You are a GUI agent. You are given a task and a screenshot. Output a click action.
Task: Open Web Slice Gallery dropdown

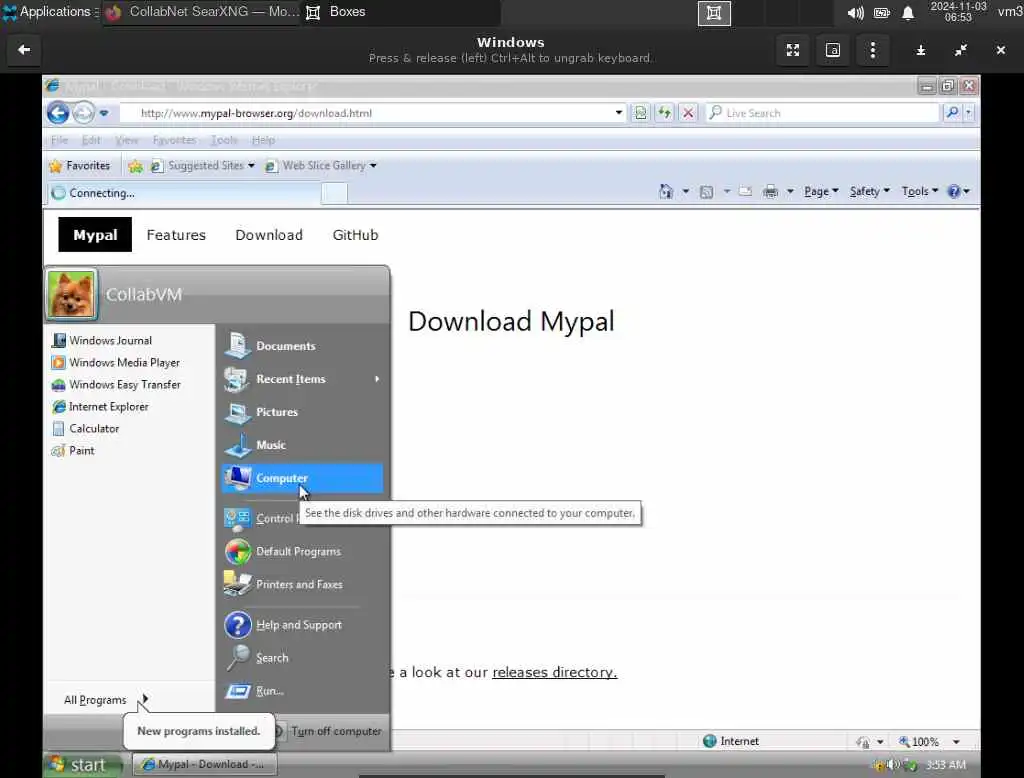tap(321, 166)
